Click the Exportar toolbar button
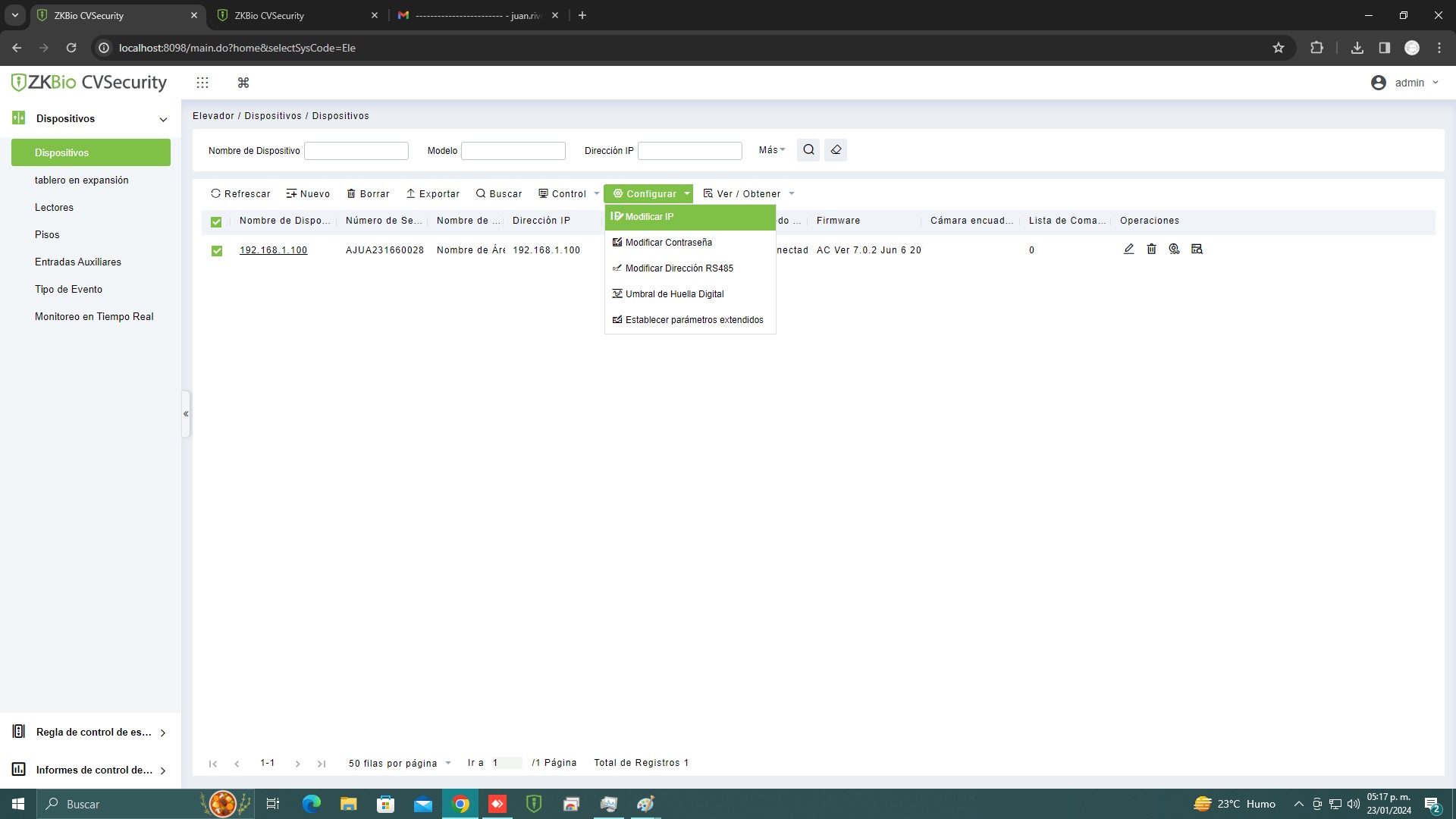The image size is (1456, 819). (x=433, y=193)
